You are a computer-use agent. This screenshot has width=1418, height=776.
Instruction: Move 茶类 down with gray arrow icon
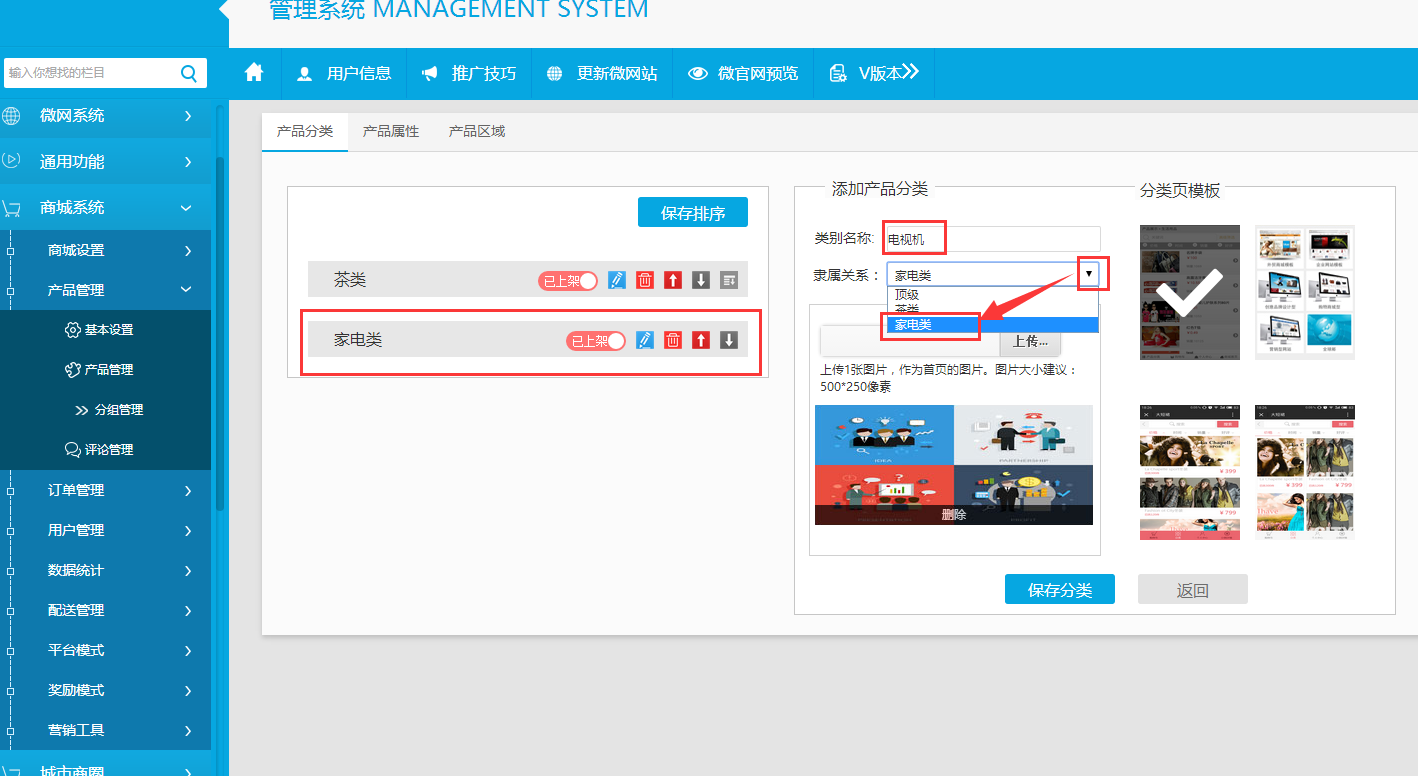pos(701,280)
